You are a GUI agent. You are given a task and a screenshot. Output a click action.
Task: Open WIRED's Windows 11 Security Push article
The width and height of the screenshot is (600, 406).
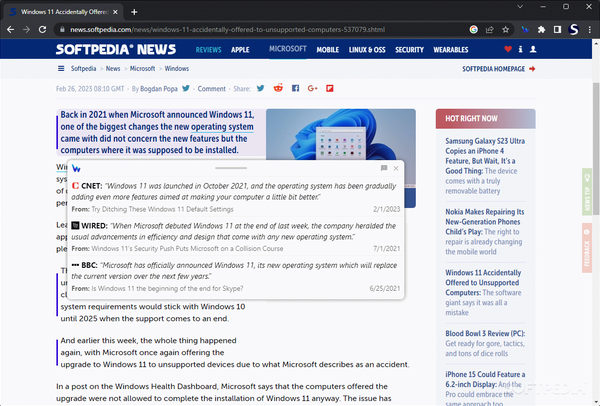click(x=187, y=249)
